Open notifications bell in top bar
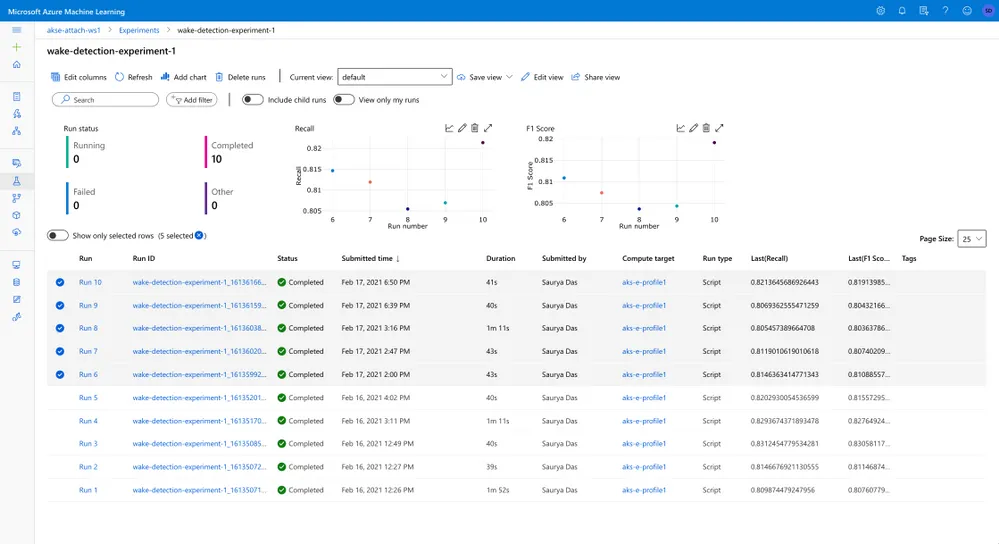999x544 pixels. click(x=902, y=11)
